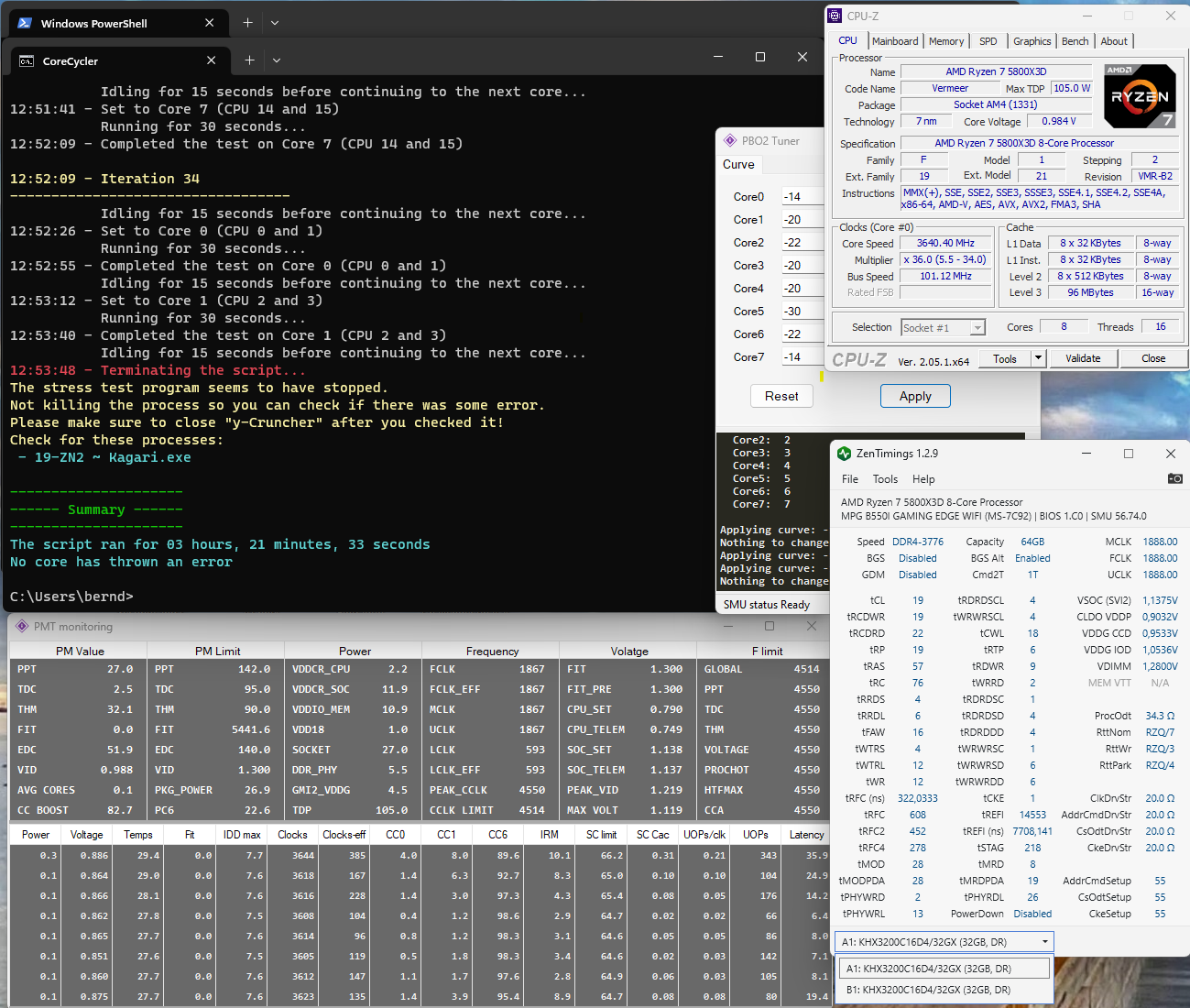Screen dimensions: 1190x1008
Task: Minimize the CoreCycler terminal window
Action: [717, 57]
